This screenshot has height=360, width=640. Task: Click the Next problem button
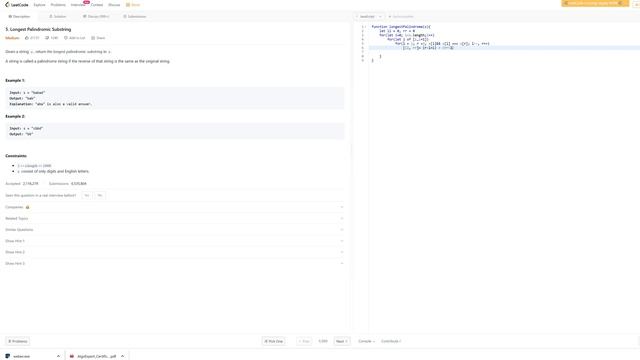(x=342, y=341)
